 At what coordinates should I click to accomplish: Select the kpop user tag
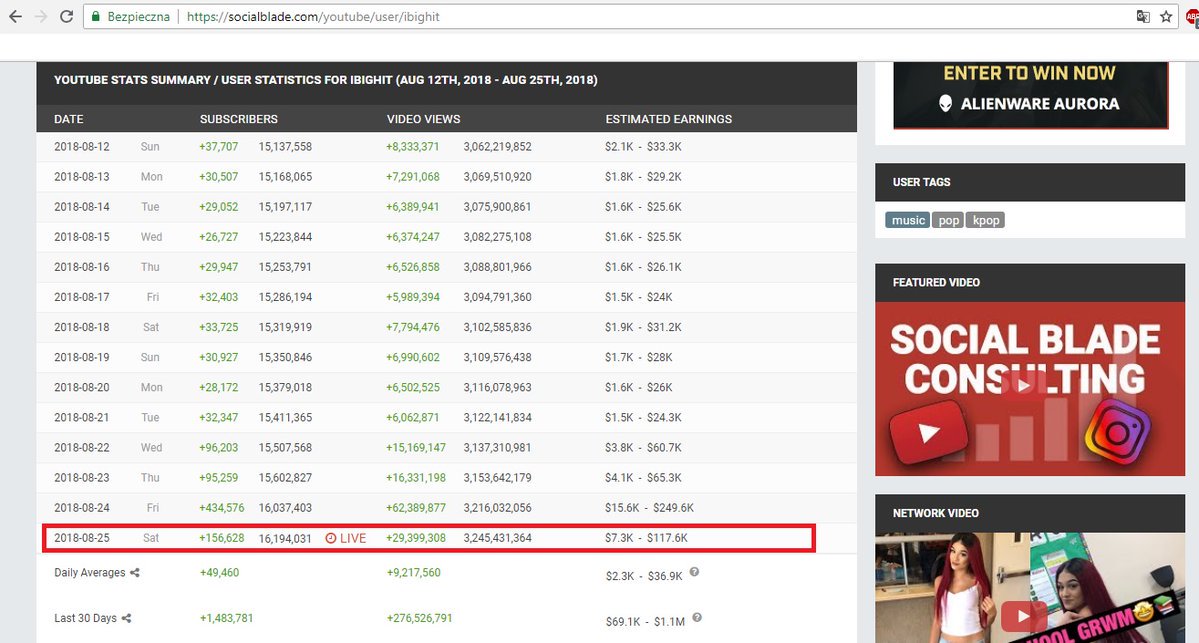986,220
